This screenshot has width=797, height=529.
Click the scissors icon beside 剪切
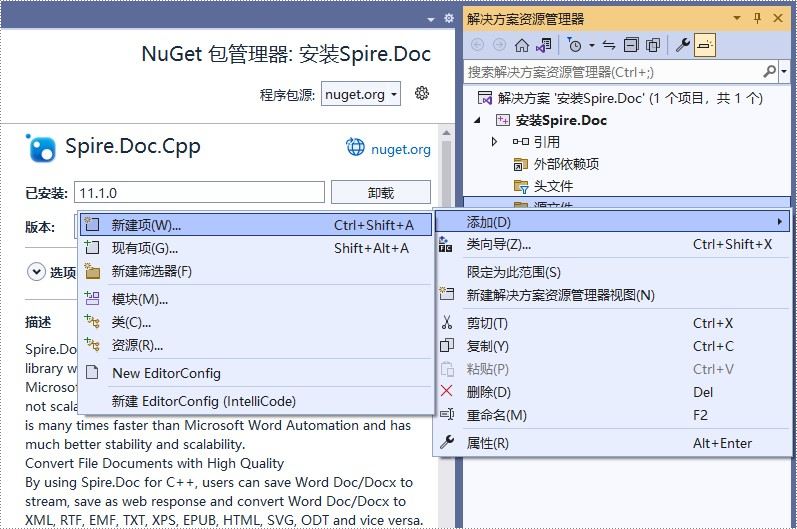(447, 322)
